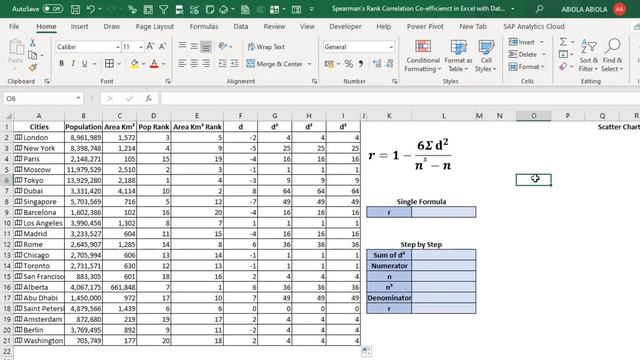Screen dimensions: 640x360
Task: Click the Save icon in quick access toolbar
Action: (x=75, y=9)
